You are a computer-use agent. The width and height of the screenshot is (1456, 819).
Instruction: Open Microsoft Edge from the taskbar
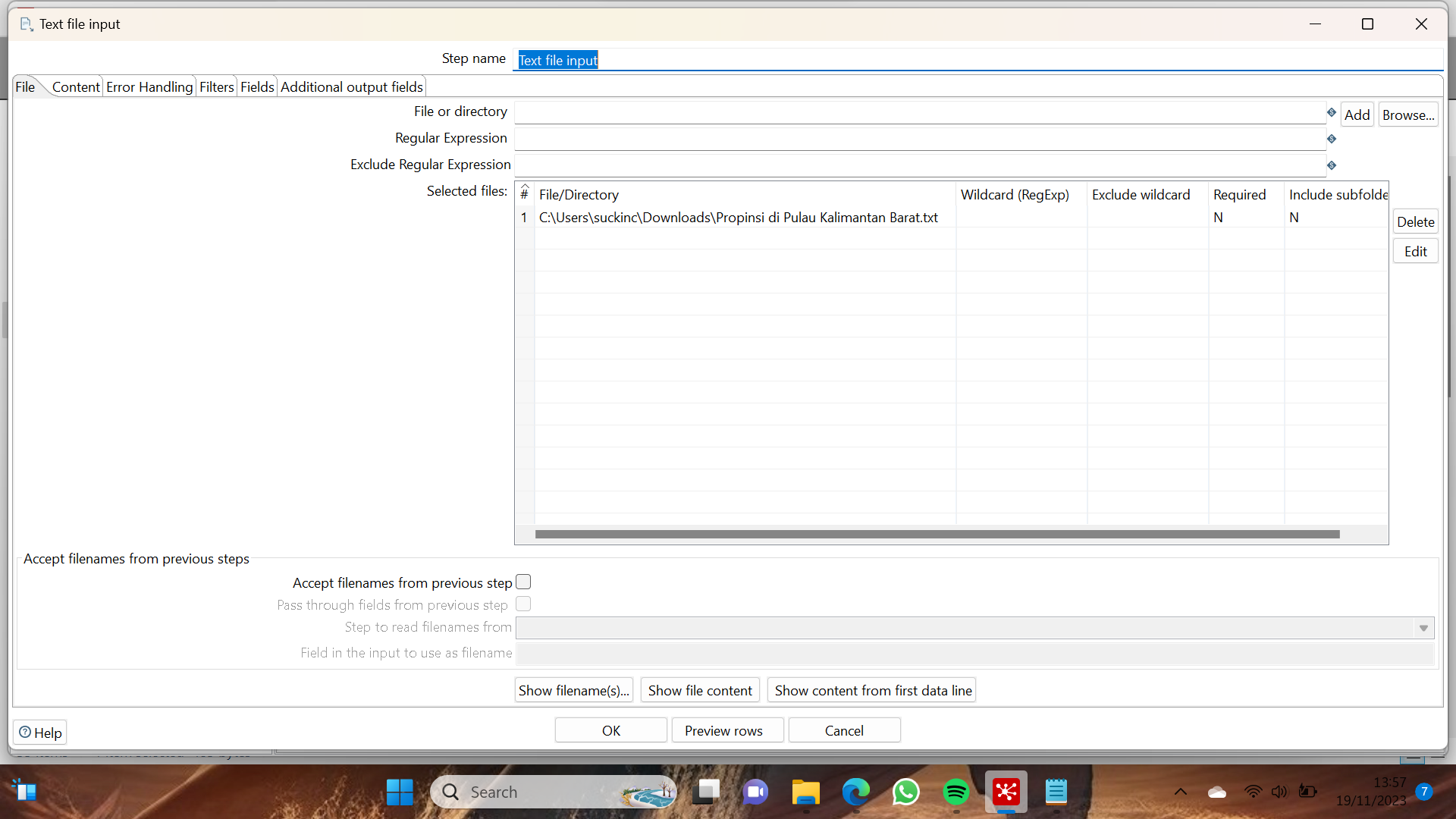pos(855,792)
